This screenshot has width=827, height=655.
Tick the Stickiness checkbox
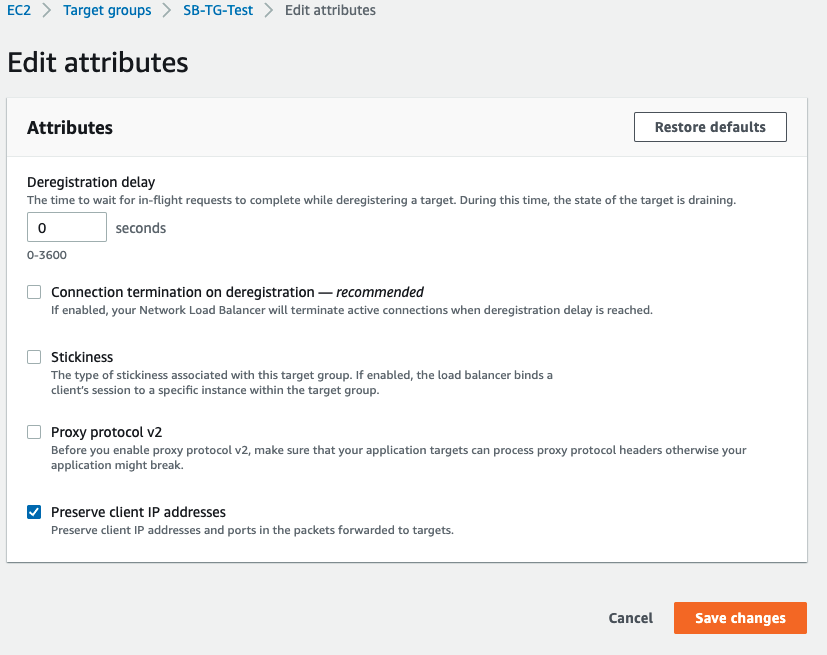(34, 357)
